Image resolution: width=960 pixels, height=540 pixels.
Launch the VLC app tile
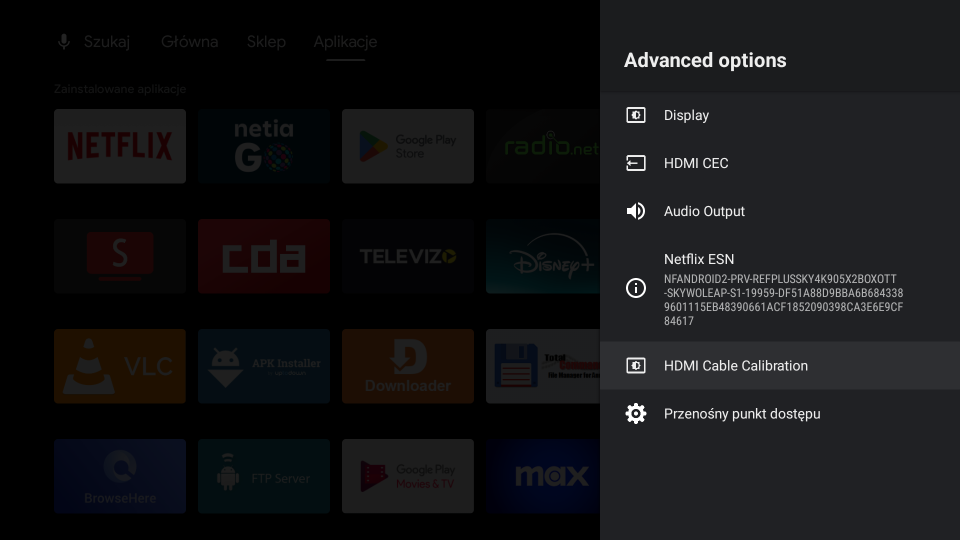(120, 366)
